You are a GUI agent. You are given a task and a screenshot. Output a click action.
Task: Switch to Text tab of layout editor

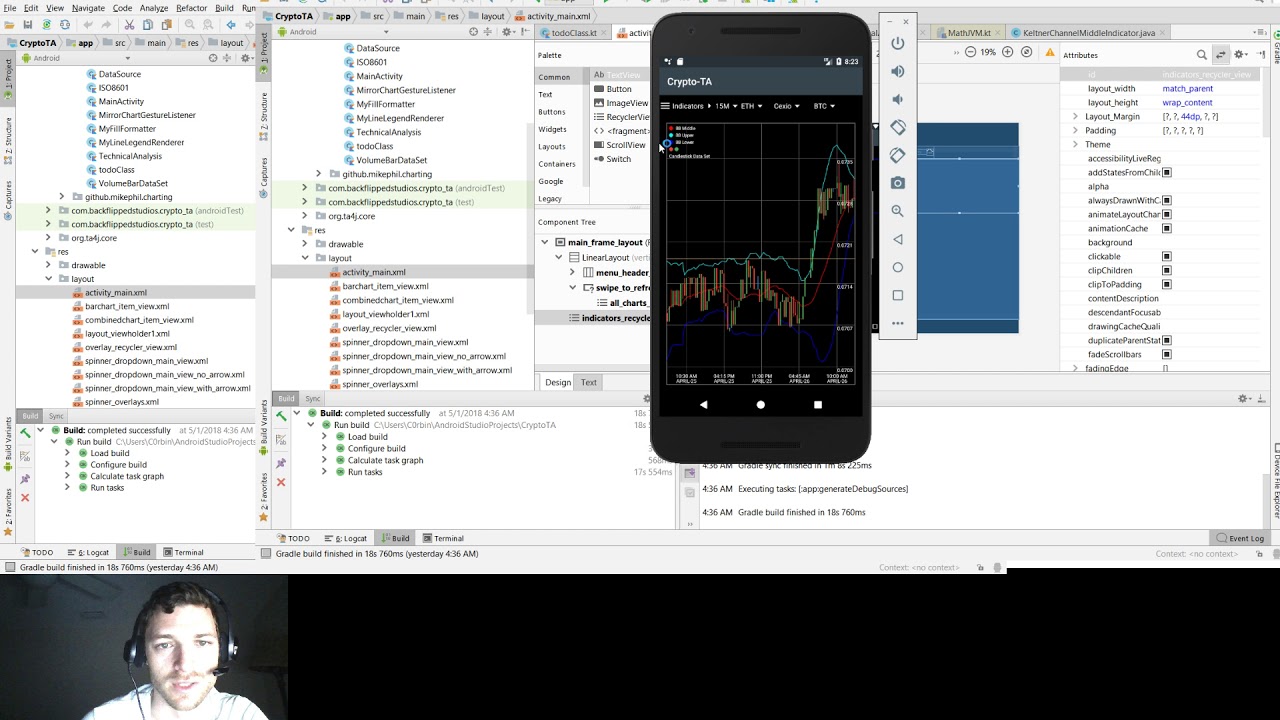click(x=589, y=382)
